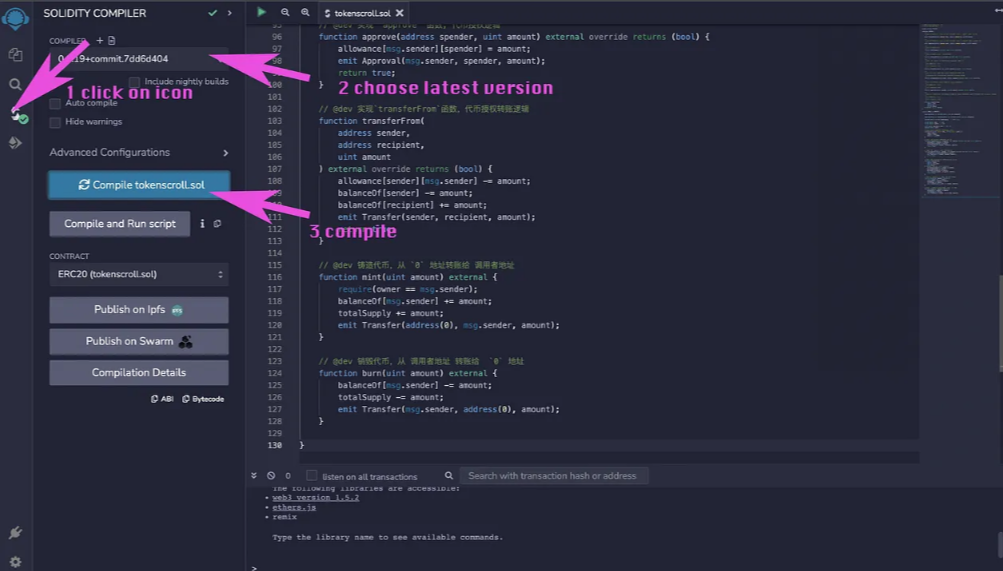
Task: Select the tokenscroll.sol editor tab
Action: pos(362,13)
